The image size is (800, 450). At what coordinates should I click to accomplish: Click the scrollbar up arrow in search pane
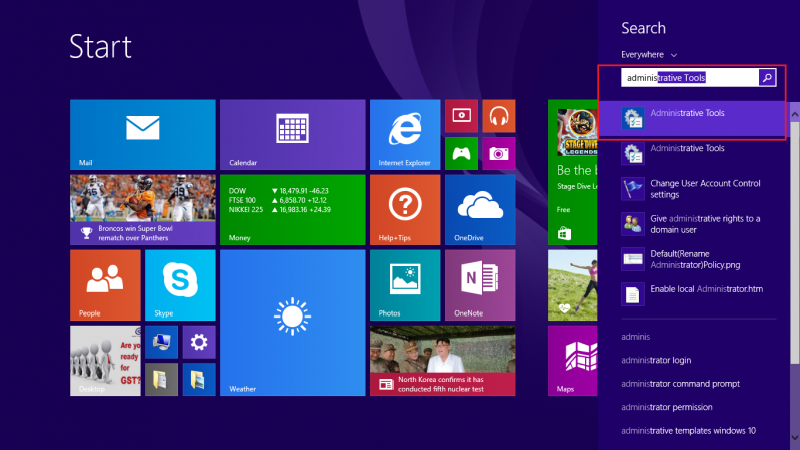click(794, 115)
